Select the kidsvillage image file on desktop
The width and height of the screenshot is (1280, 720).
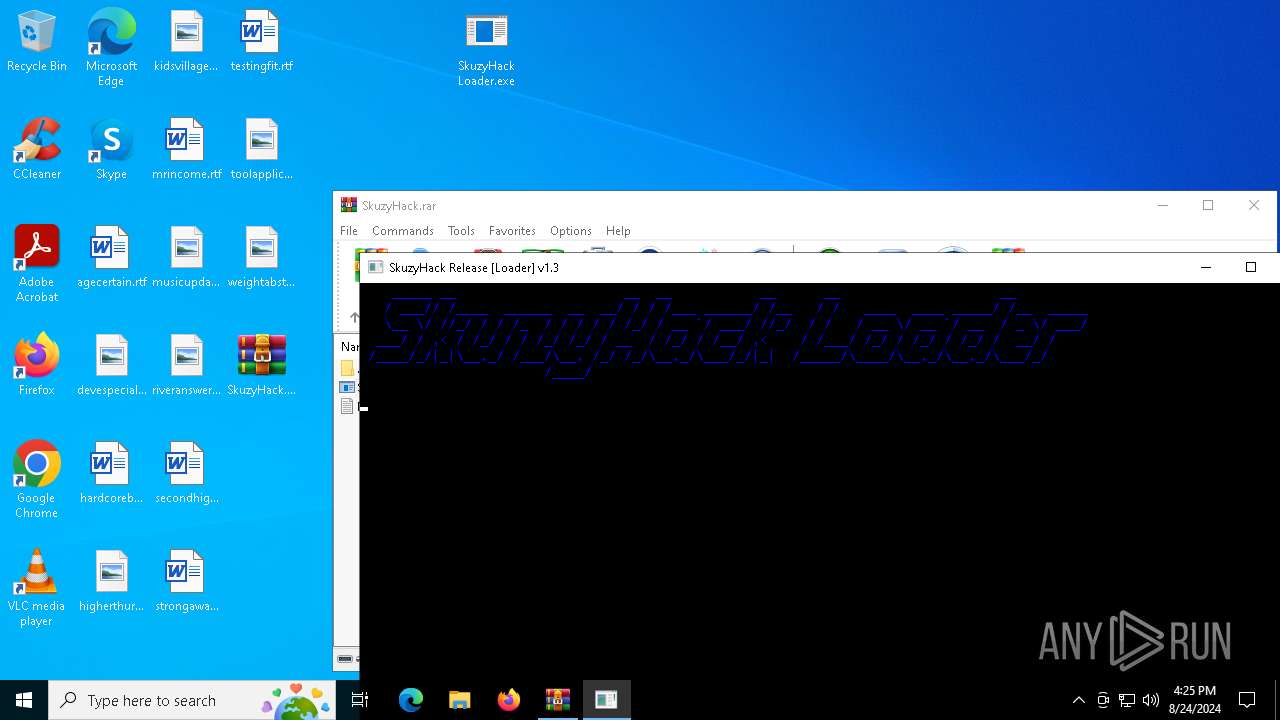point(186,42)
